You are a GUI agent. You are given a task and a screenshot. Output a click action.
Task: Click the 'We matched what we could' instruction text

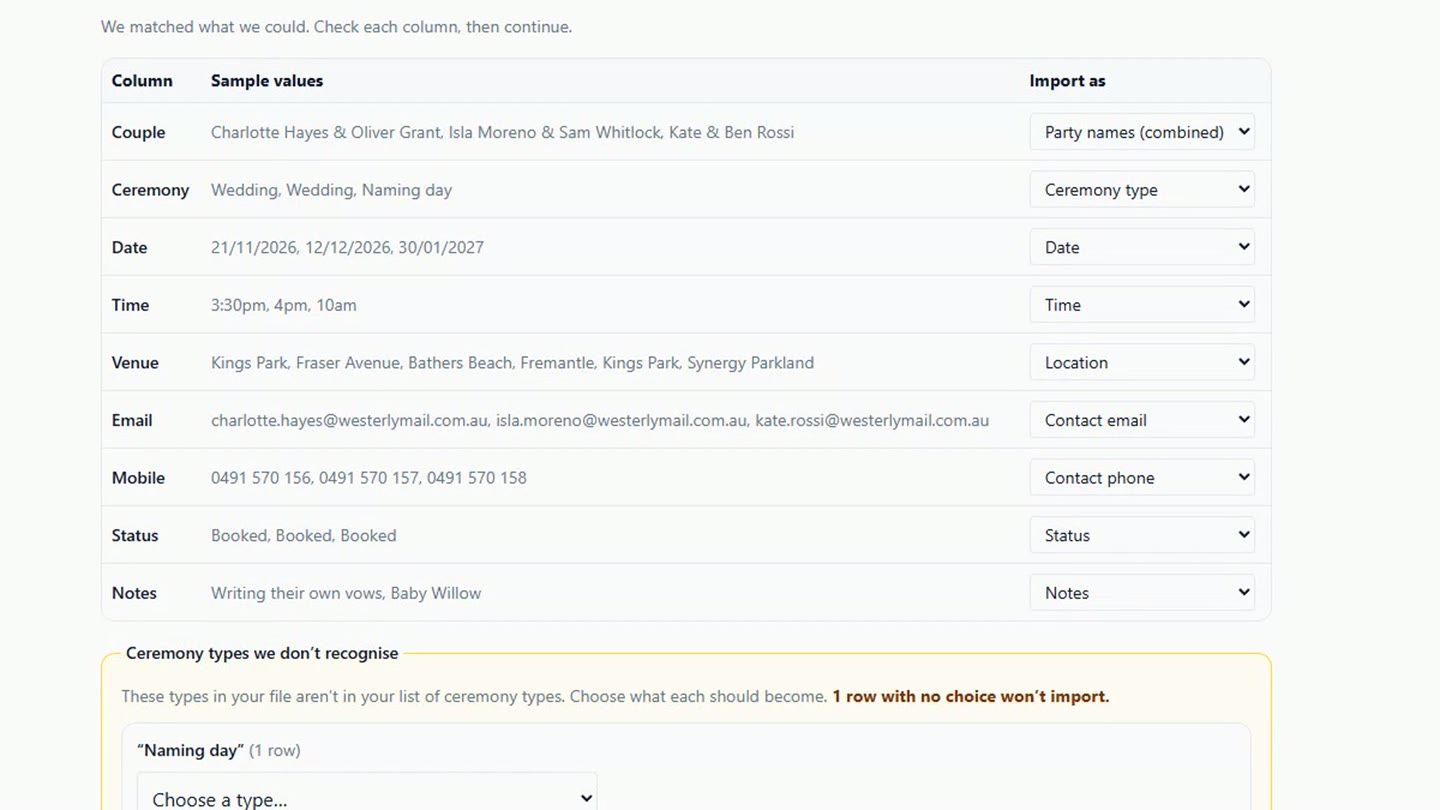tap(336, 27)
